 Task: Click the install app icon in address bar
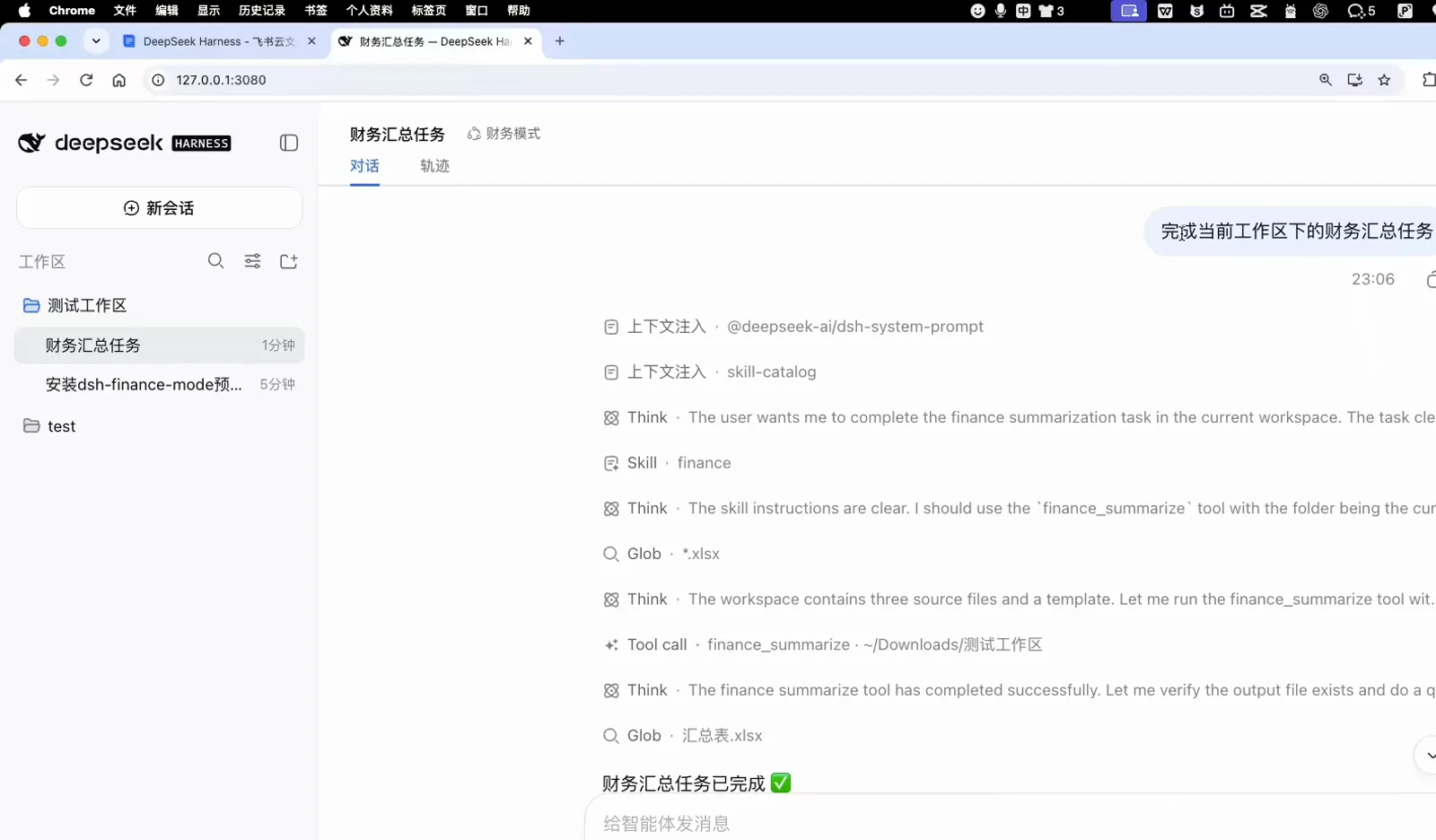tap(1355, 80)
